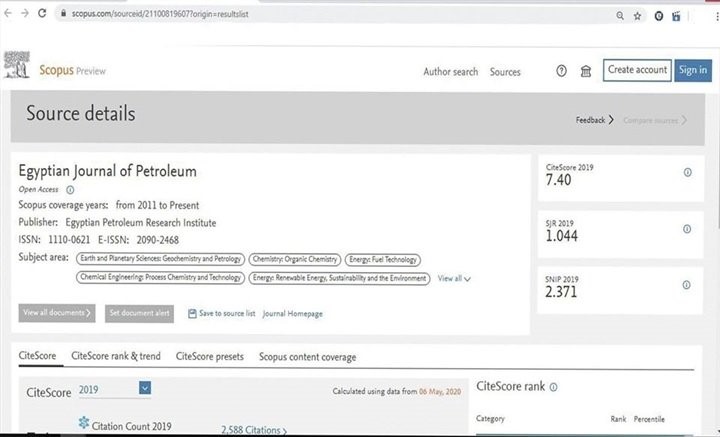Click the Category column header
The height and width of the screenshot is (437, 720).
point(490,419)
